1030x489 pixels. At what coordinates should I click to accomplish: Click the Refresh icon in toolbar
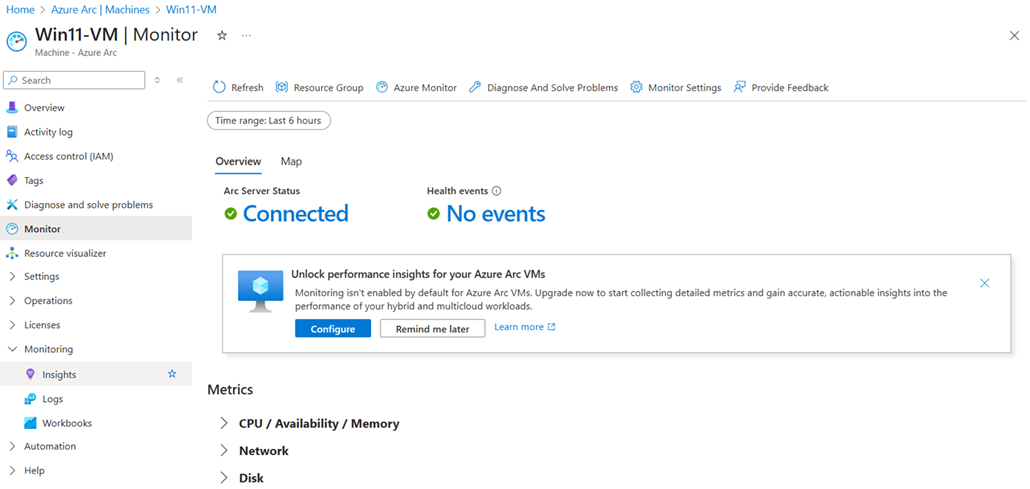coord(219,87)
